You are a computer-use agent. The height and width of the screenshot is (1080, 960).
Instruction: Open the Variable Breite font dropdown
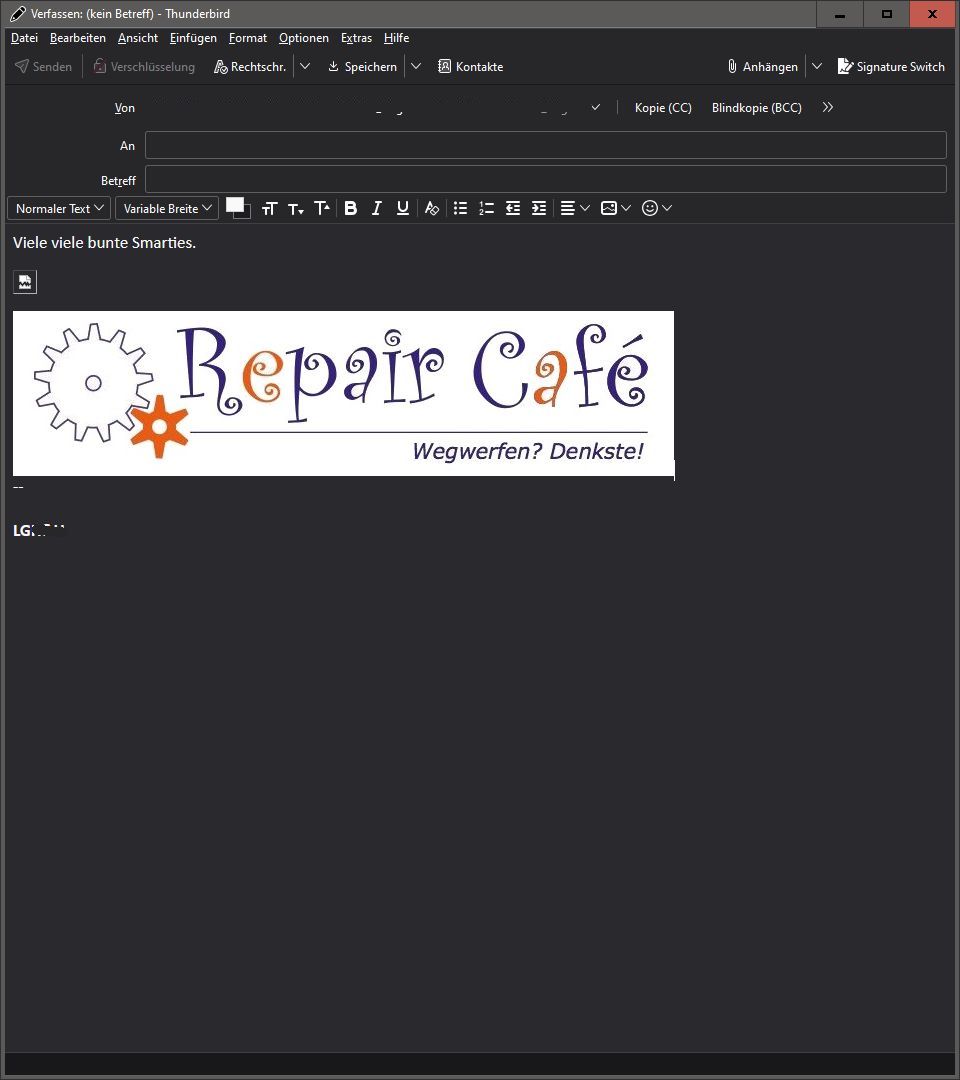pyautogui.click(x=167, y=208)
